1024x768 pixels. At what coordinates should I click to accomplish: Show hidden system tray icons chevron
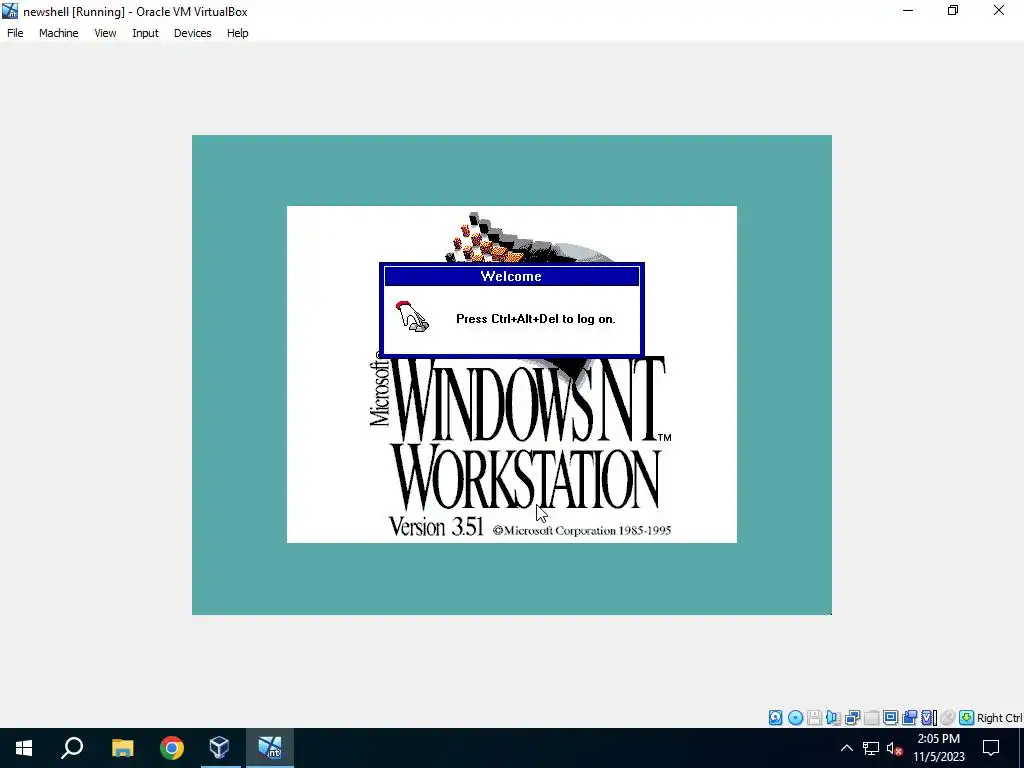pyautogui.click(x=846, y=748)
